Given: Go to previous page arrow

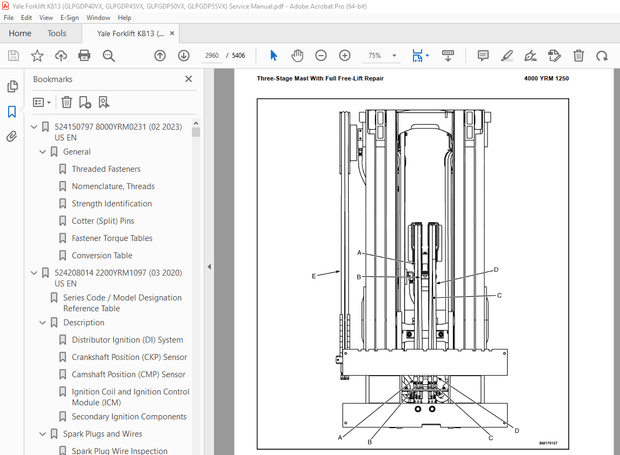Looking at the screenshot, I should [160, 56].
